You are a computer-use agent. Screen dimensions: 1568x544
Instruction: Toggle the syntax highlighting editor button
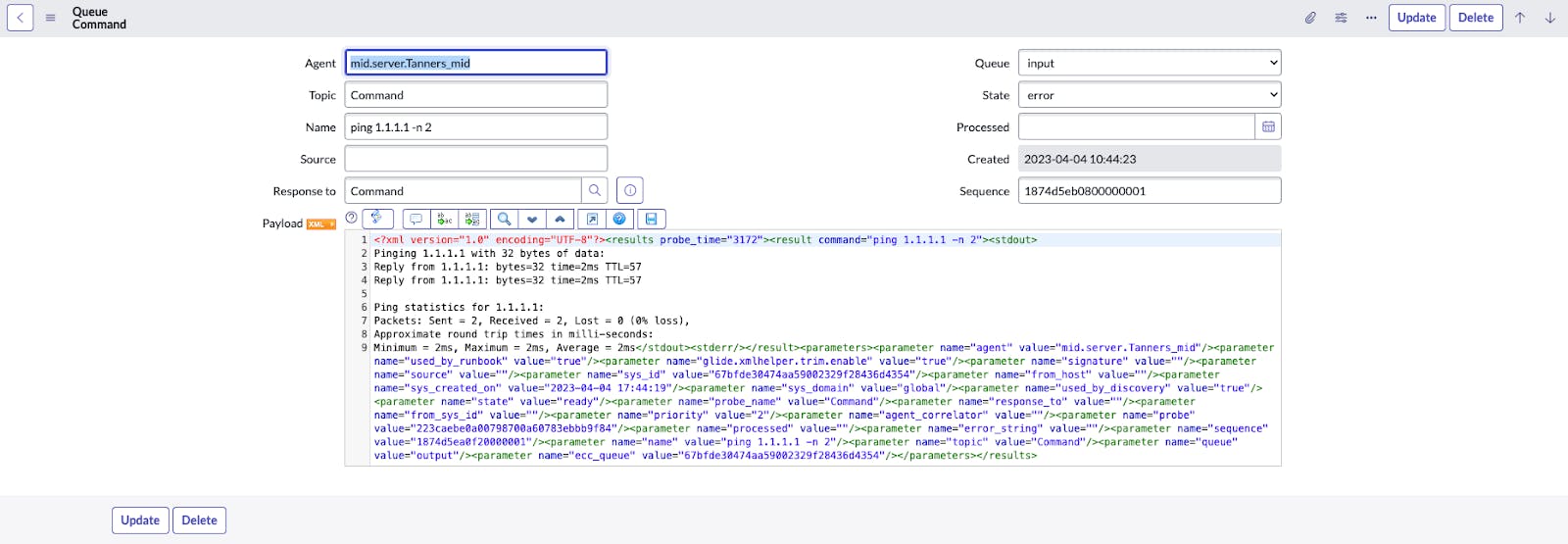377,219
